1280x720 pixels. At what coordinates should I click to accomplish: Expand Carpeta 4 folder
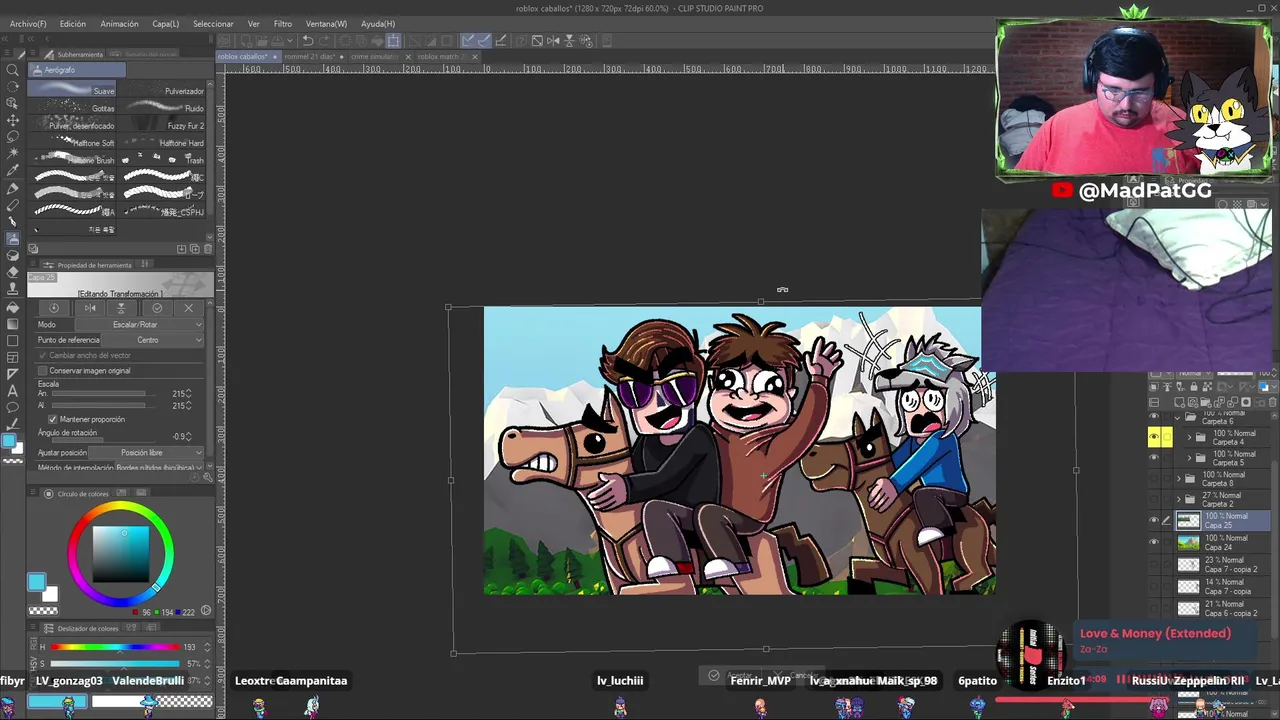pos(1189,437)
